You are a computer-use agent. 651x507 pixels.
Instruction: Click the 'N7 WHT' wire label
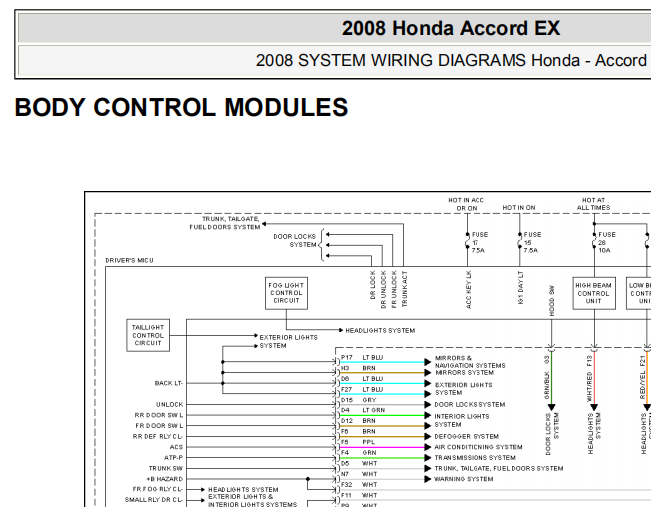click(x=359, y=474)
